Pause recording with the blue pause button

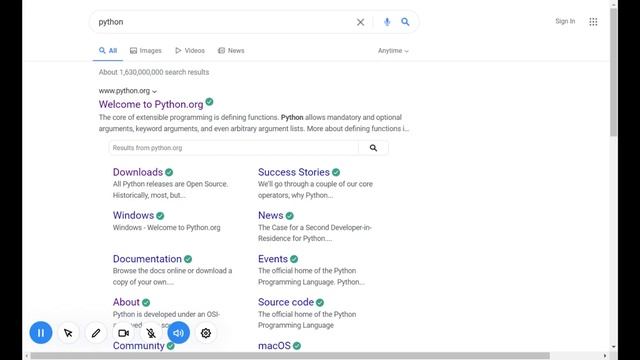41,333
